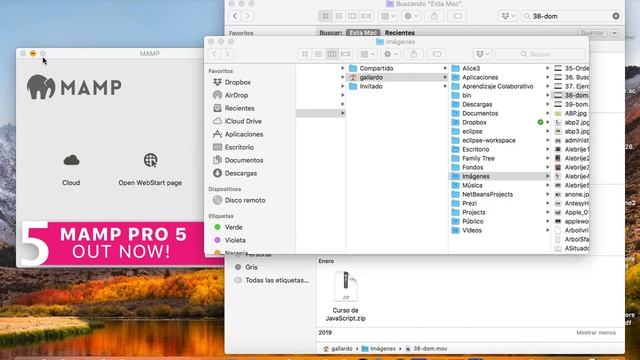Open Curso de JavaScript.zip file
The image size is (640, 360).
click(346, 296)
